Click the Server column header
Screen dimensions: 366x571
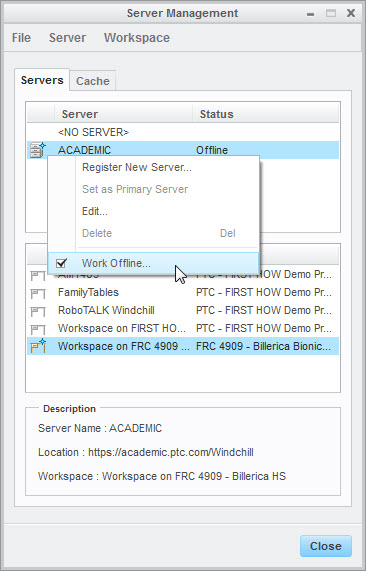click(x=123, y=114)
